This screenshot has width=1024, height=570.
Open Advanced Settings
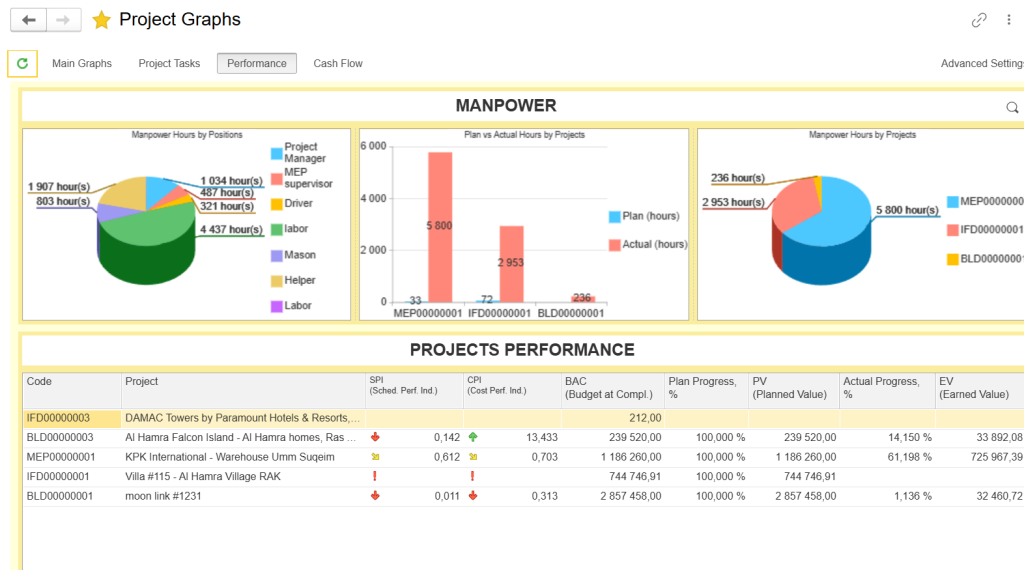(x=982, y=63)
